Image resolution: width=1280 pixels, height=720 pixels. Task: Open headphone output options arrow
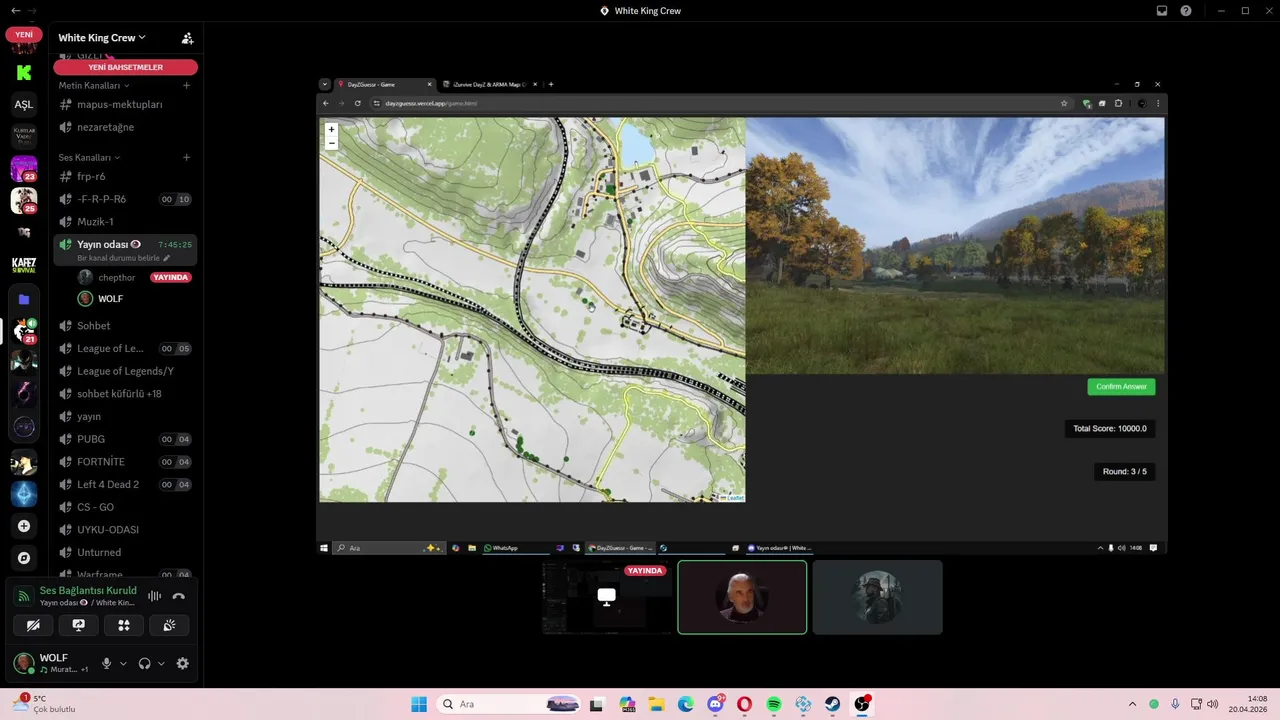point(161,663)
